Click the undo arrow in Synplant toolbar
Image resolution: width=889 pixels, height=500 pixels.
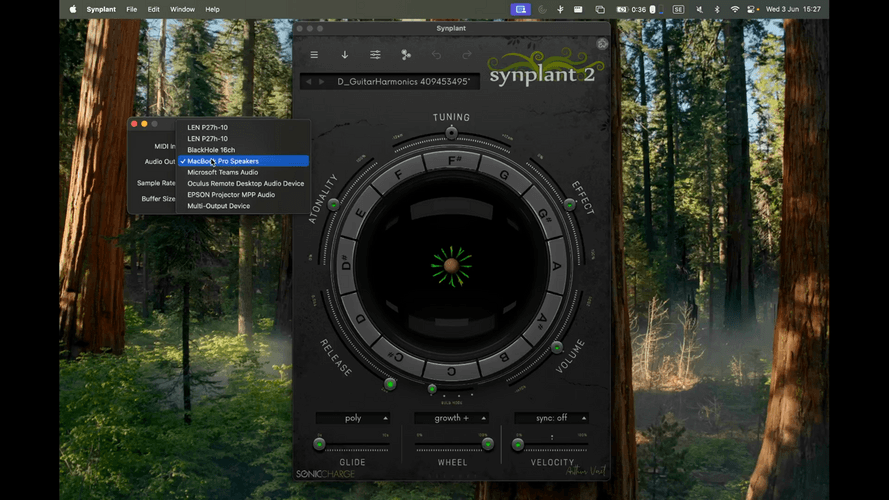pos(436,55)
